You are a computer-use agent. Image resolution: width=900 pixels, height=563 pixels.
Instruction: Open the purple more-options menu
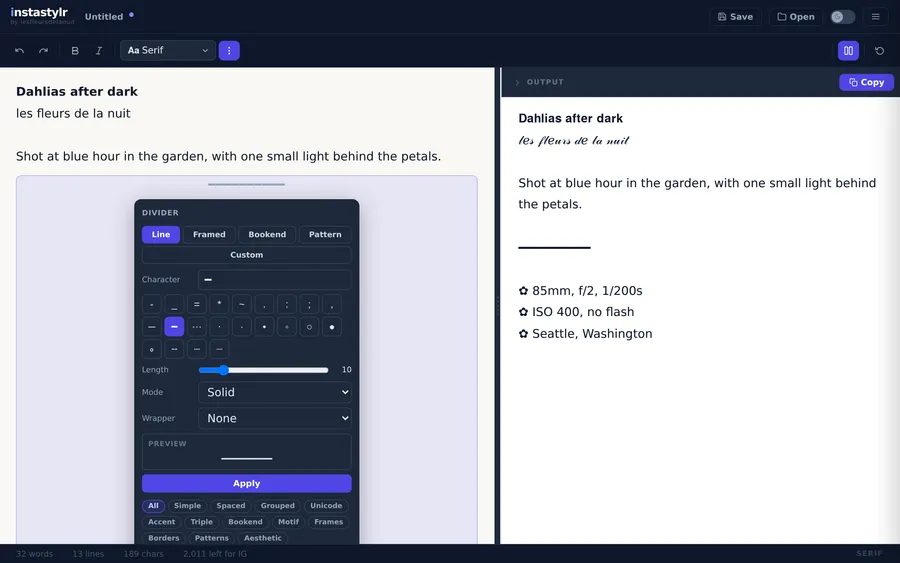(229, 51)
